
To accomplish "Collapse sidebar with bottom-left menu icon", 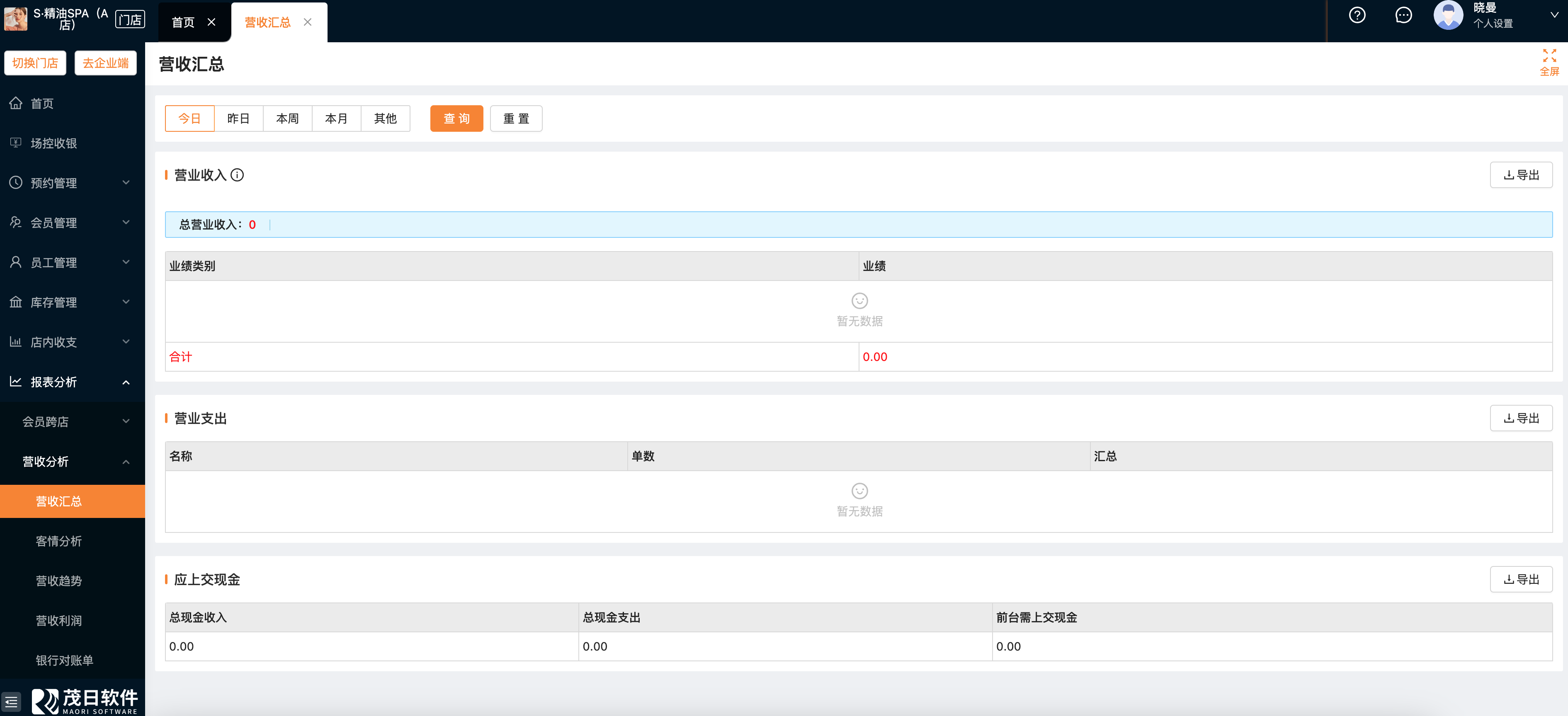I will click(x=11, y=701).
